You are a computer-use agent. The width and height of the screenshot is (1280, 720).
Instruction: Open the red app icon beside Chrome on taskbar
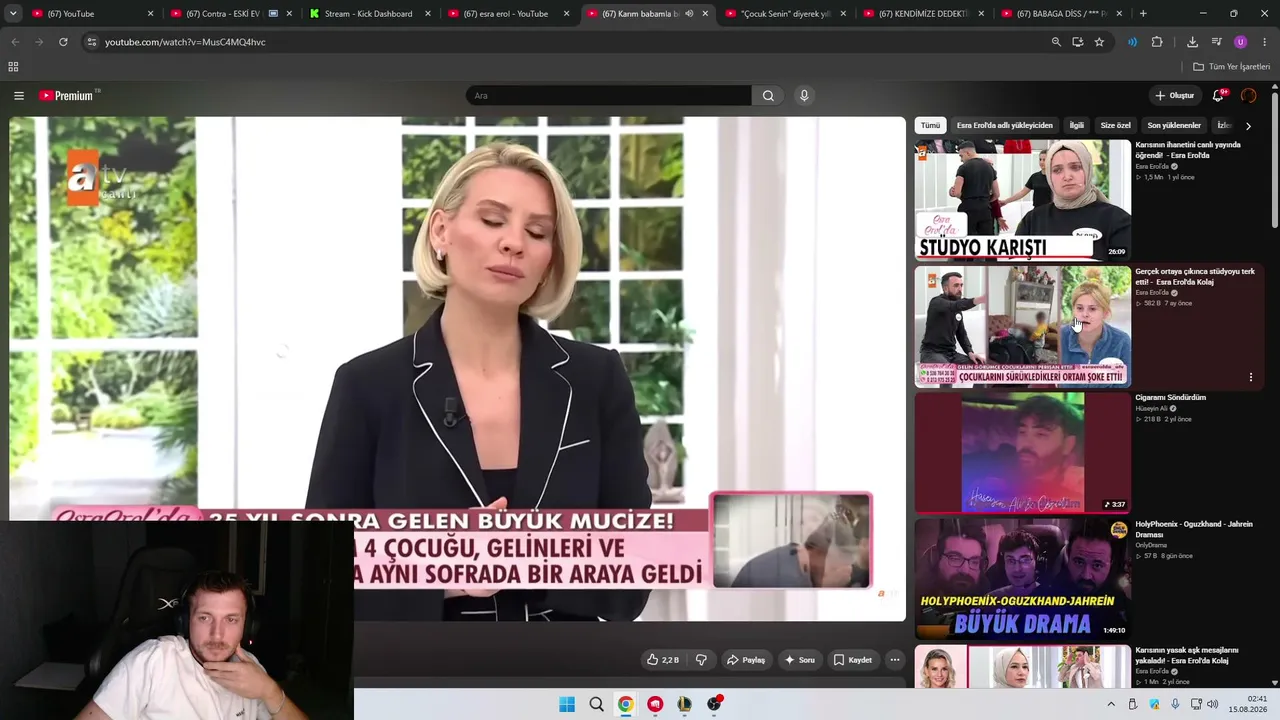655,704
